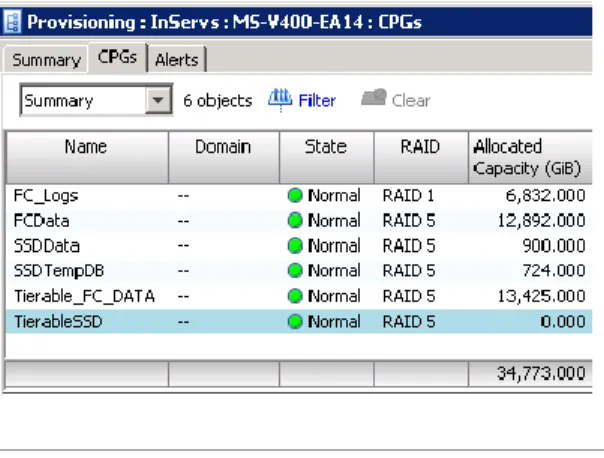604x458 pixels.
Task: Select the FCData row name
Action: tap(41, 221)
